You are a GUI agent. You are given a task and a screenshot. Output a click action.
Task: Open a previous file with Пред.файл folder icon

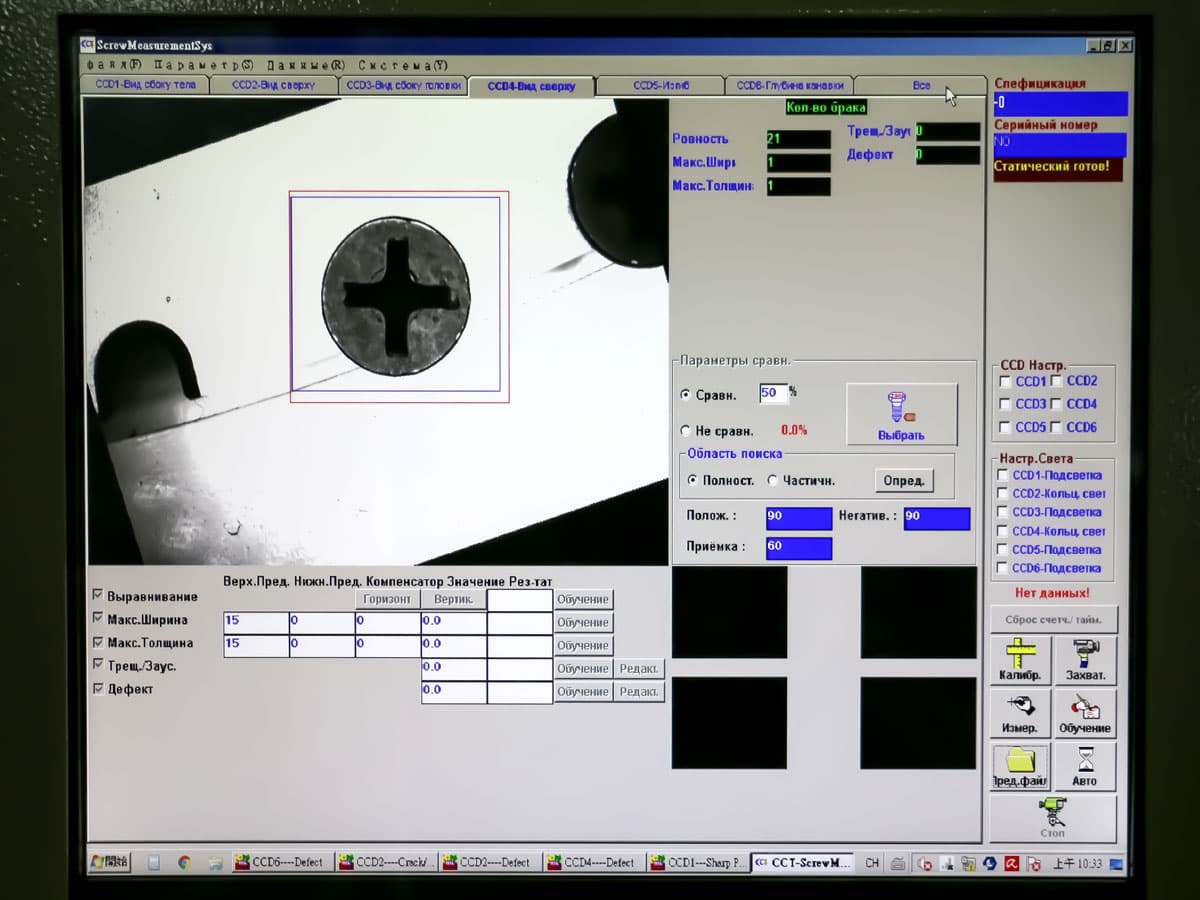click(x=1019, y=765)
